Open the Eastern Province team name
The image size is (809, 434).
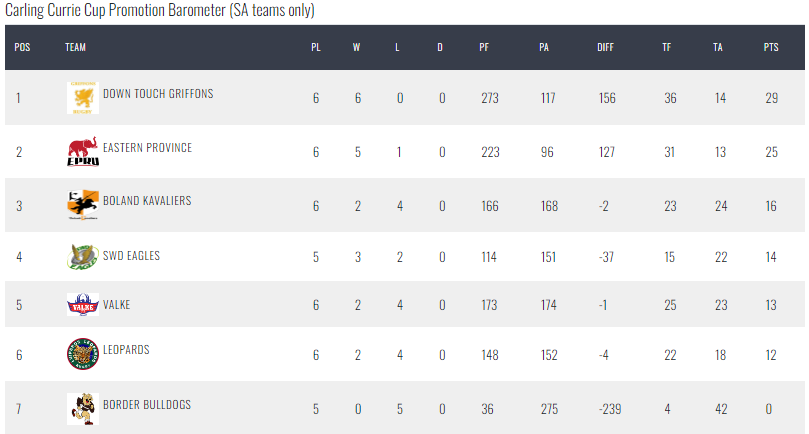pyautogui.click(x=148, y=148)
